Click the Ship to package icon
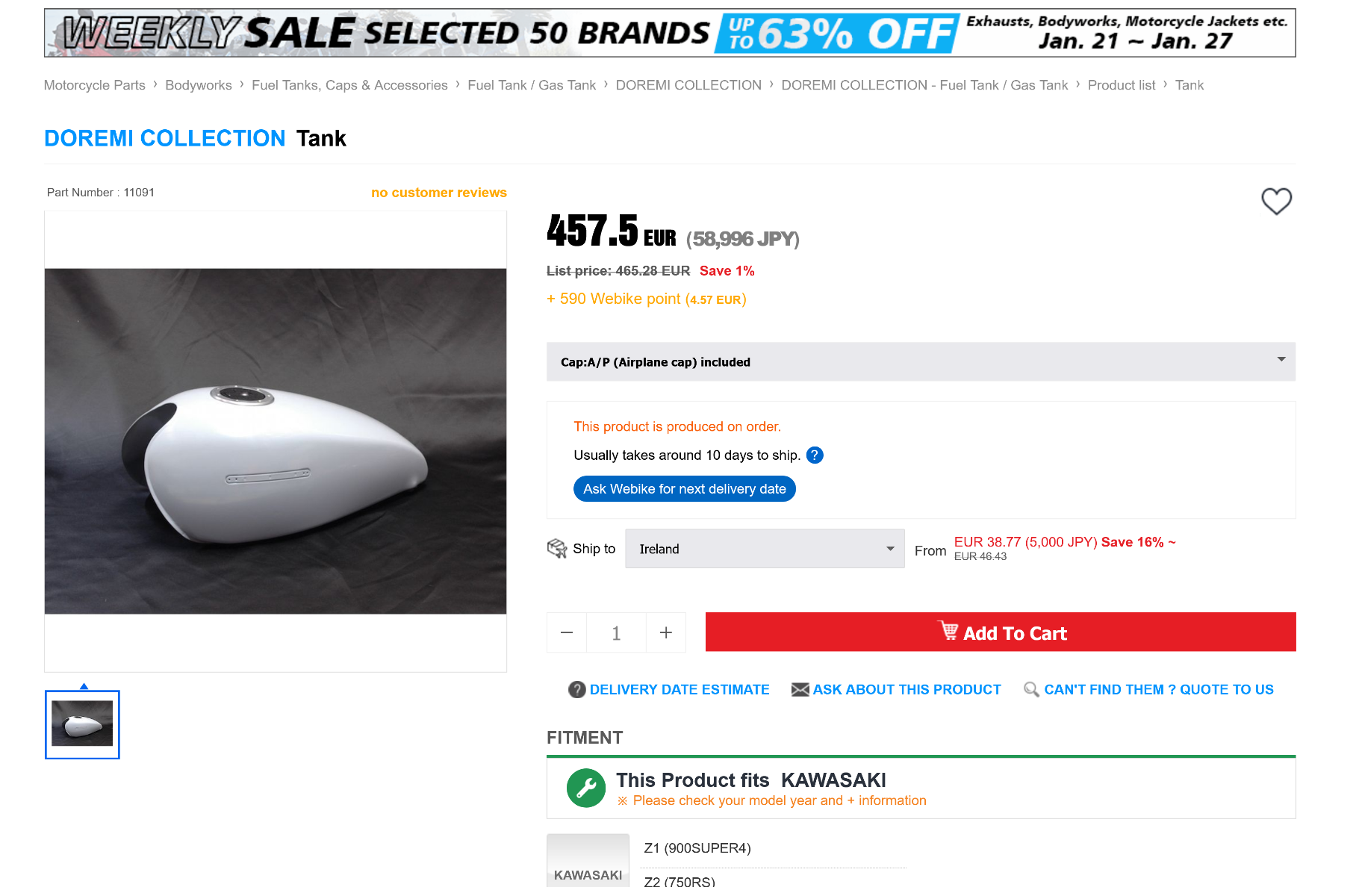1362x896 pixels. coord(557,549)
